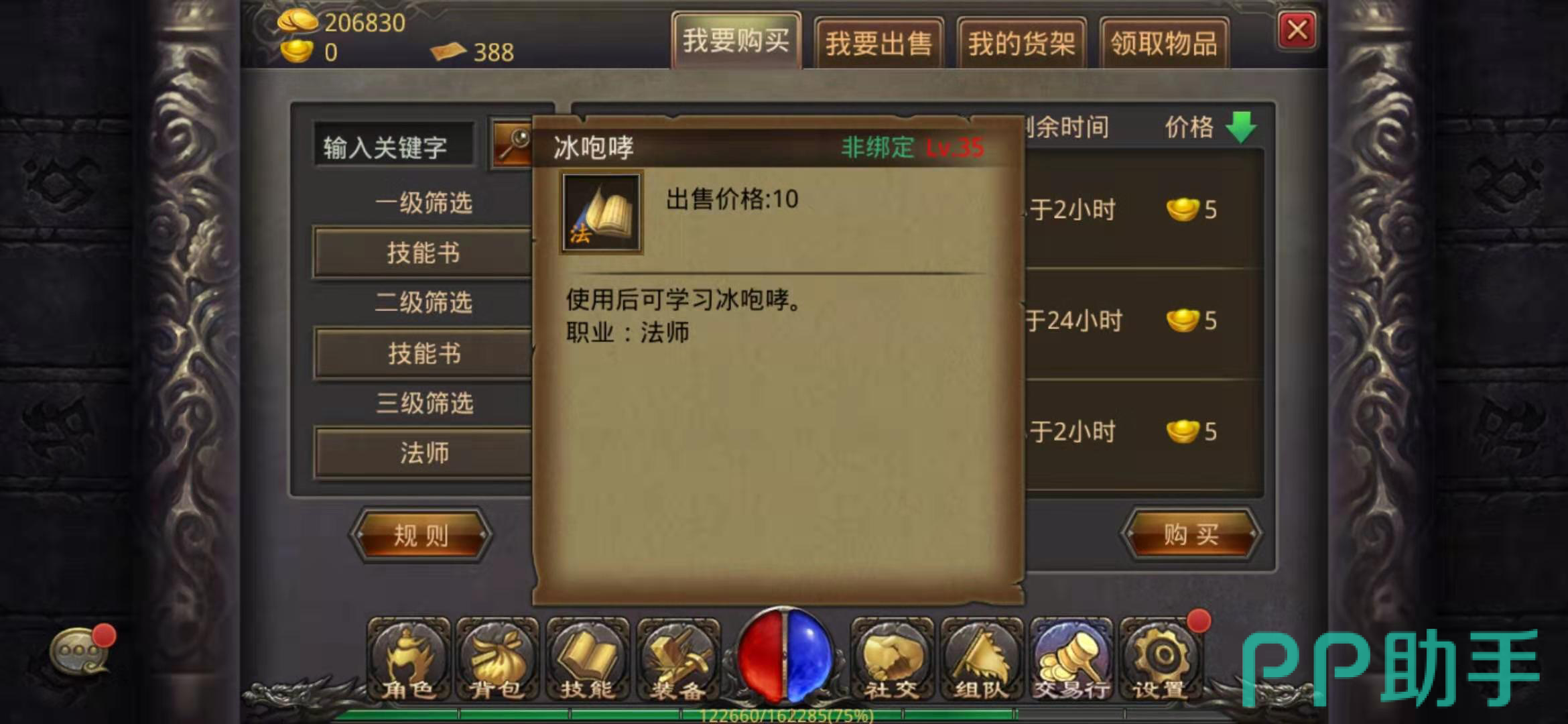Click the 规则 rules button
Viewport: 1568px width, 724px height.
click(421, 535)
